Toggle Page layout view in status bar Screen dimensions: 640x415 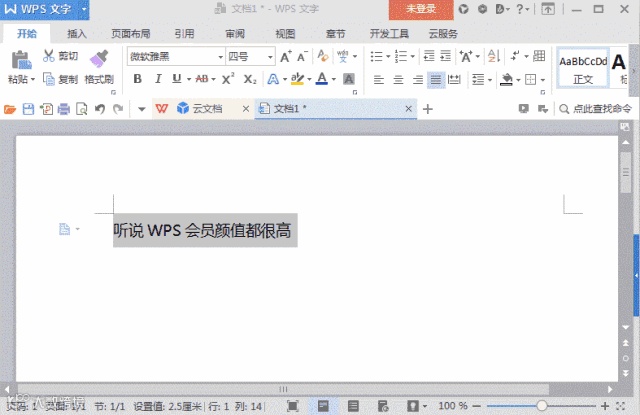(x=323, y=406)
